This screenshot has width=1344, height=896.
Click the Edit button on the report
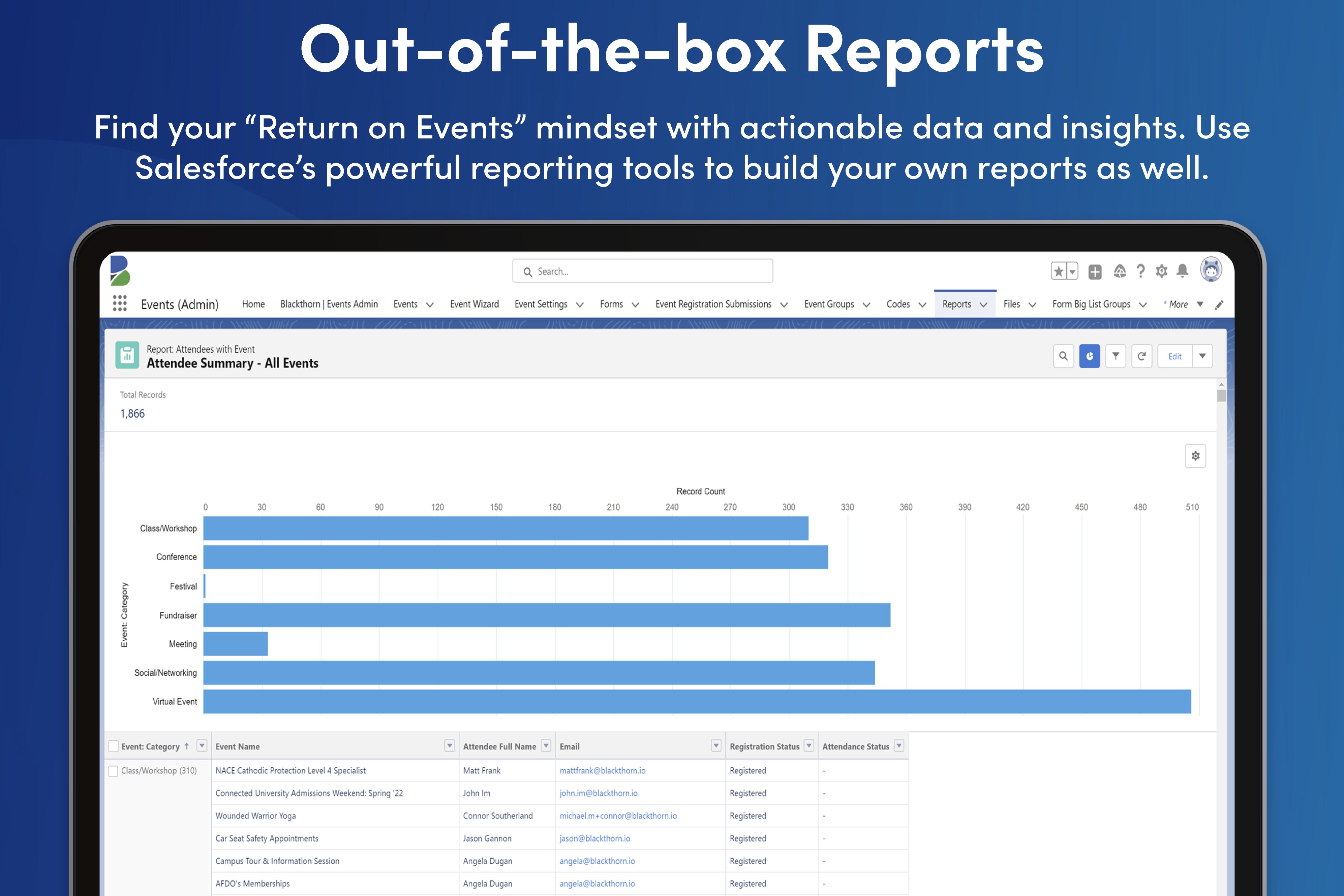pyautogui.click(x=1175, y=355)
